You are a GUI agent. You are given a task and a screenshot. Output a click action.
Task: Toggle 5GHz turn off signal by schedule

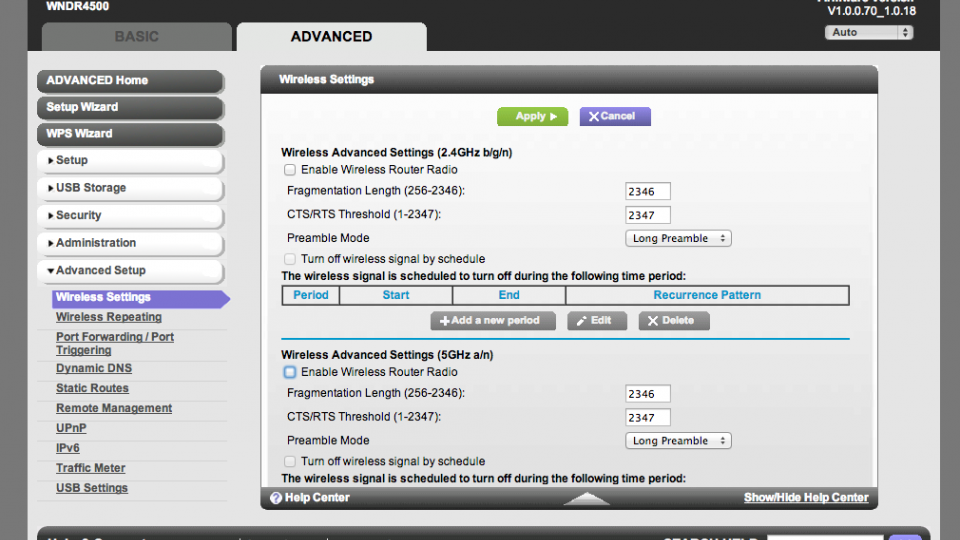(290, 462)
